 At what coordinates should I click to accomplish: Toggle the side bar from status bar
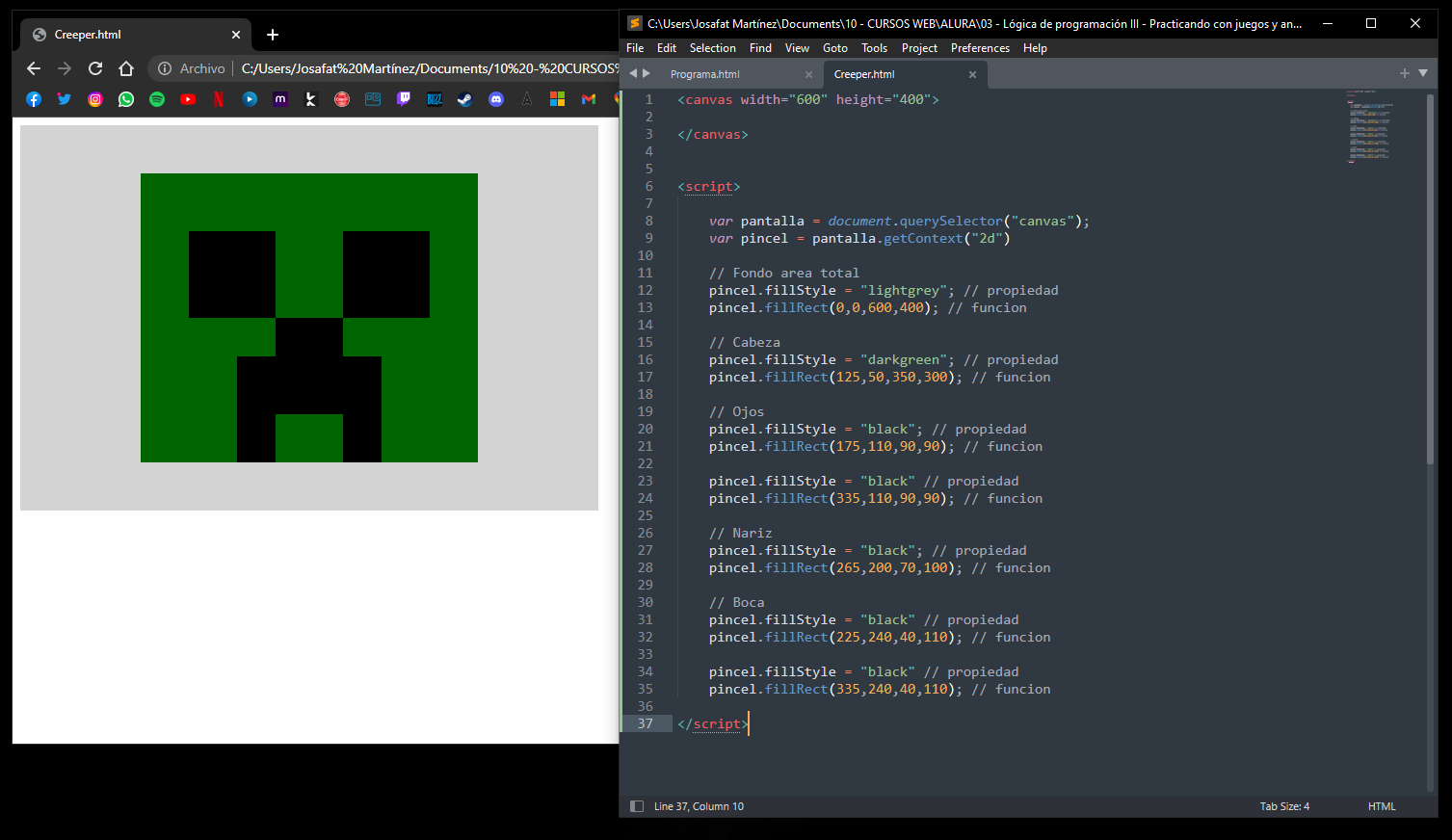[637, 806]
